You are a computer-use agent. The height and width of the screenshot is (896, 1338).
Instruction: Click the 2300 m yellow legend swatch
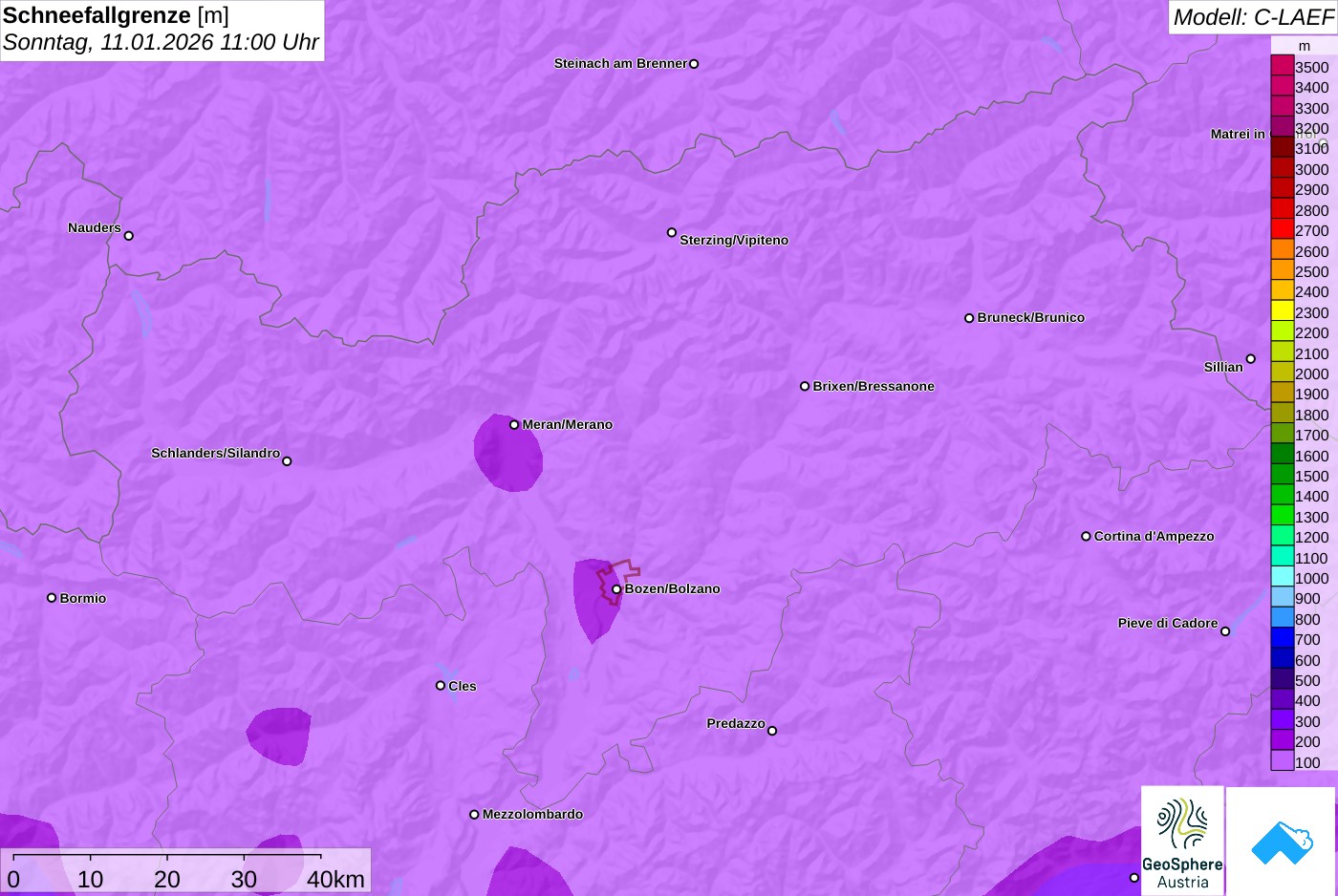pyautogui.click(x=1283, y=311)
